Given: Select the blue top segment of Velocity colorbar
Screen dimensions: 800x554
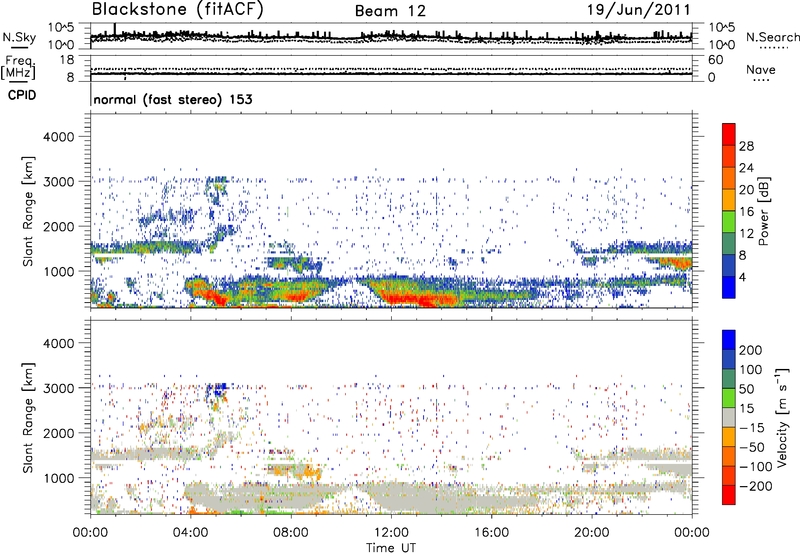Looking at the screenshot, I should (729, 340).
